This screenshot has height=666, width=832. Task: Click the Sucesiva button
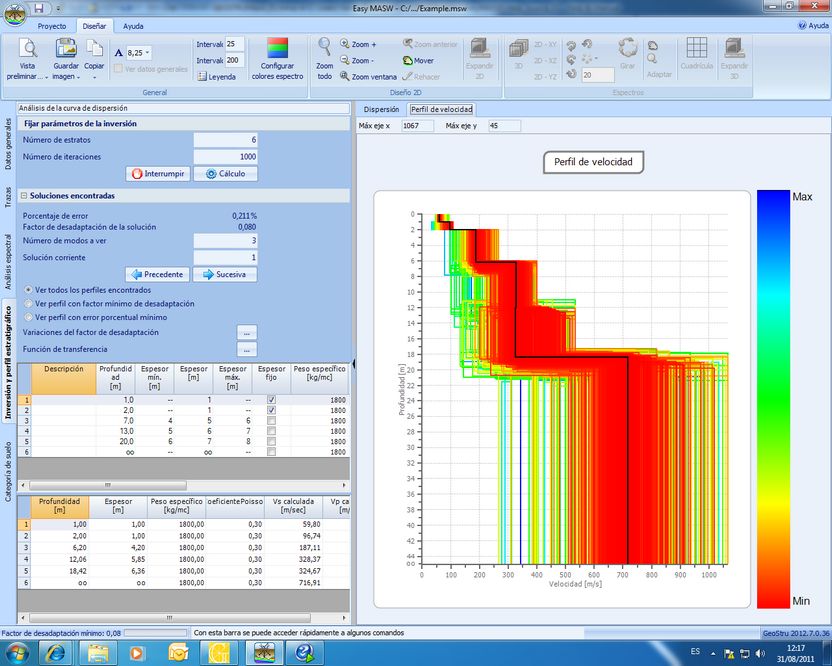point(225,274)
